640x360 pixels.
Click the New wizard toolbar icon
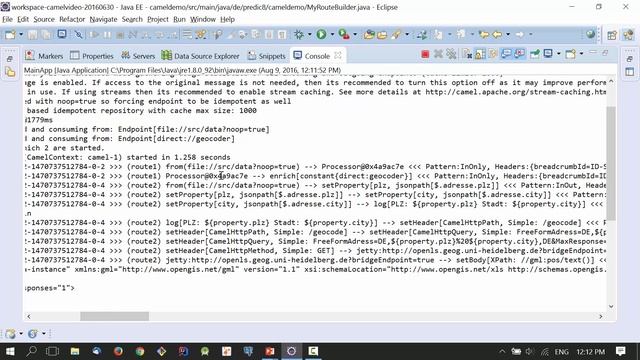click(x=10, y=35)
